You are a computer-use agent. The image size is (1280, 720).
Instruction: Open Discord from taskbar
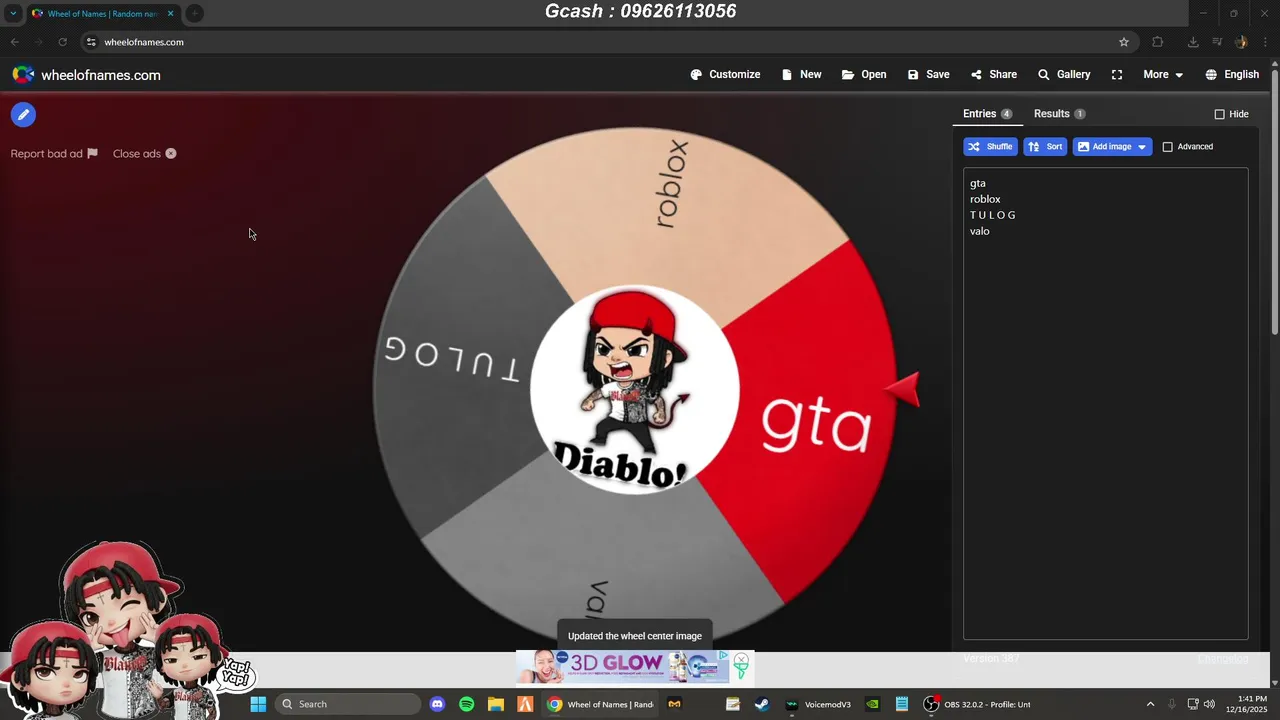click(437, 704)
